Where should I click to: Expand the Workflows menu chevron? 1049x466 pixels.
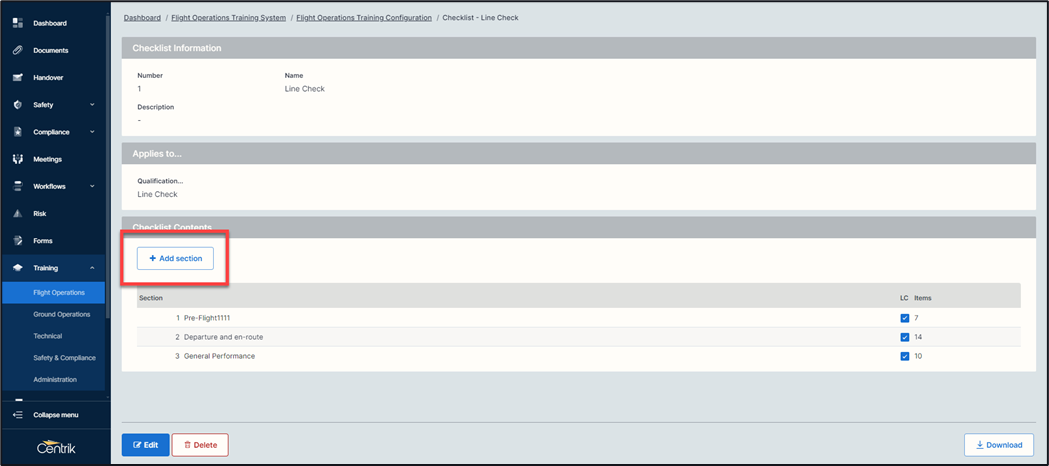92,187
